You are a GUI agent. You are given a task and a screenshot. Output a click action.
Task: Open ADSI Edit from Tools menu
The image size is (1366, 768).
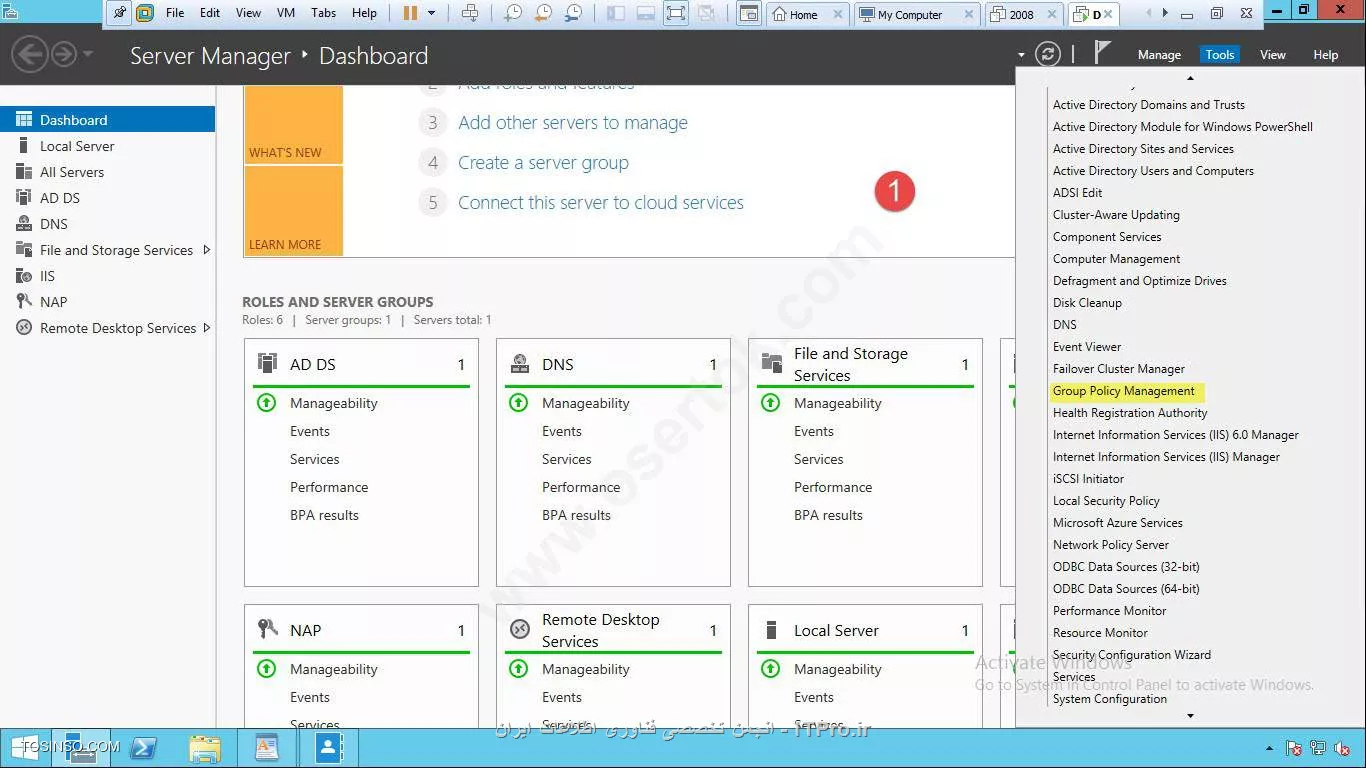tap(1077, 193)
